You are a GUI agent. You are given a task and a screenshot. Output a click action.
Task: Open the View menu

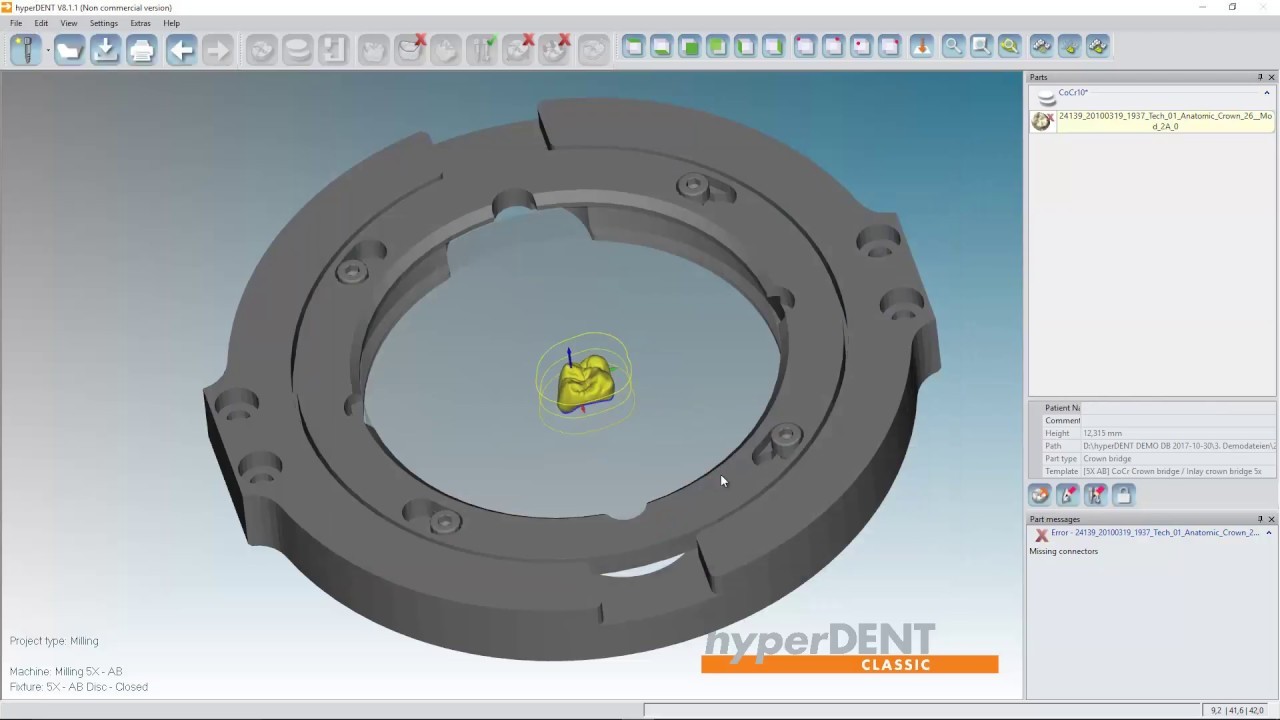pos(69,23)
